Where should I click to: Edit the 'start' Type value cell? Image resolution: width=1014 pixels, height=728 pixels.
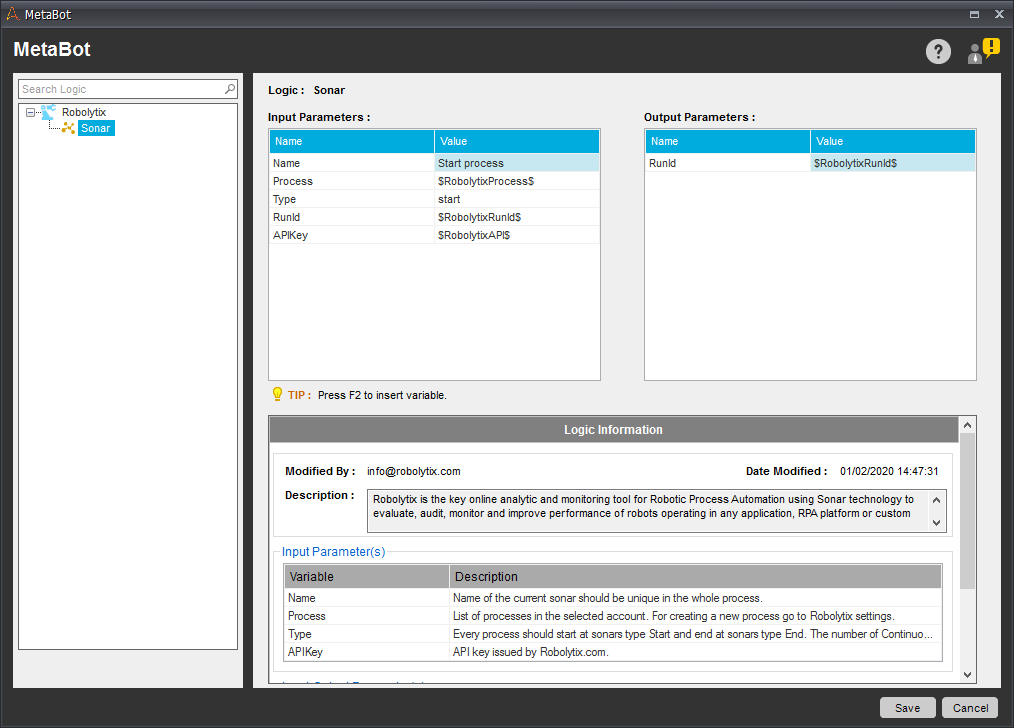[x=517, y=199]
